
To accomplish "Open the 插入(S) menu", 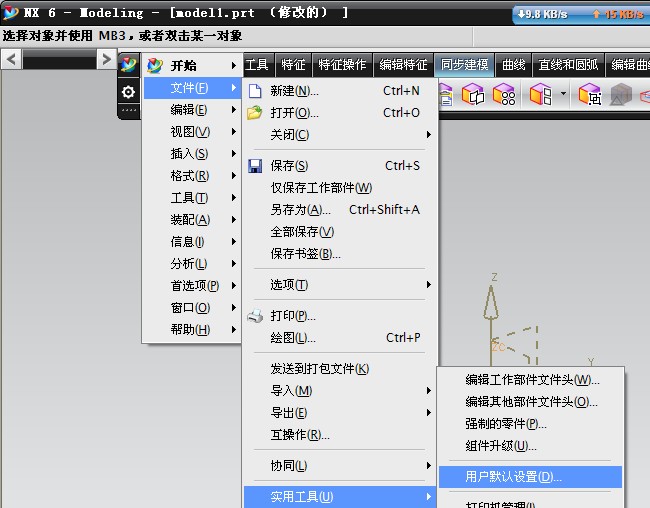I will 192,154.
